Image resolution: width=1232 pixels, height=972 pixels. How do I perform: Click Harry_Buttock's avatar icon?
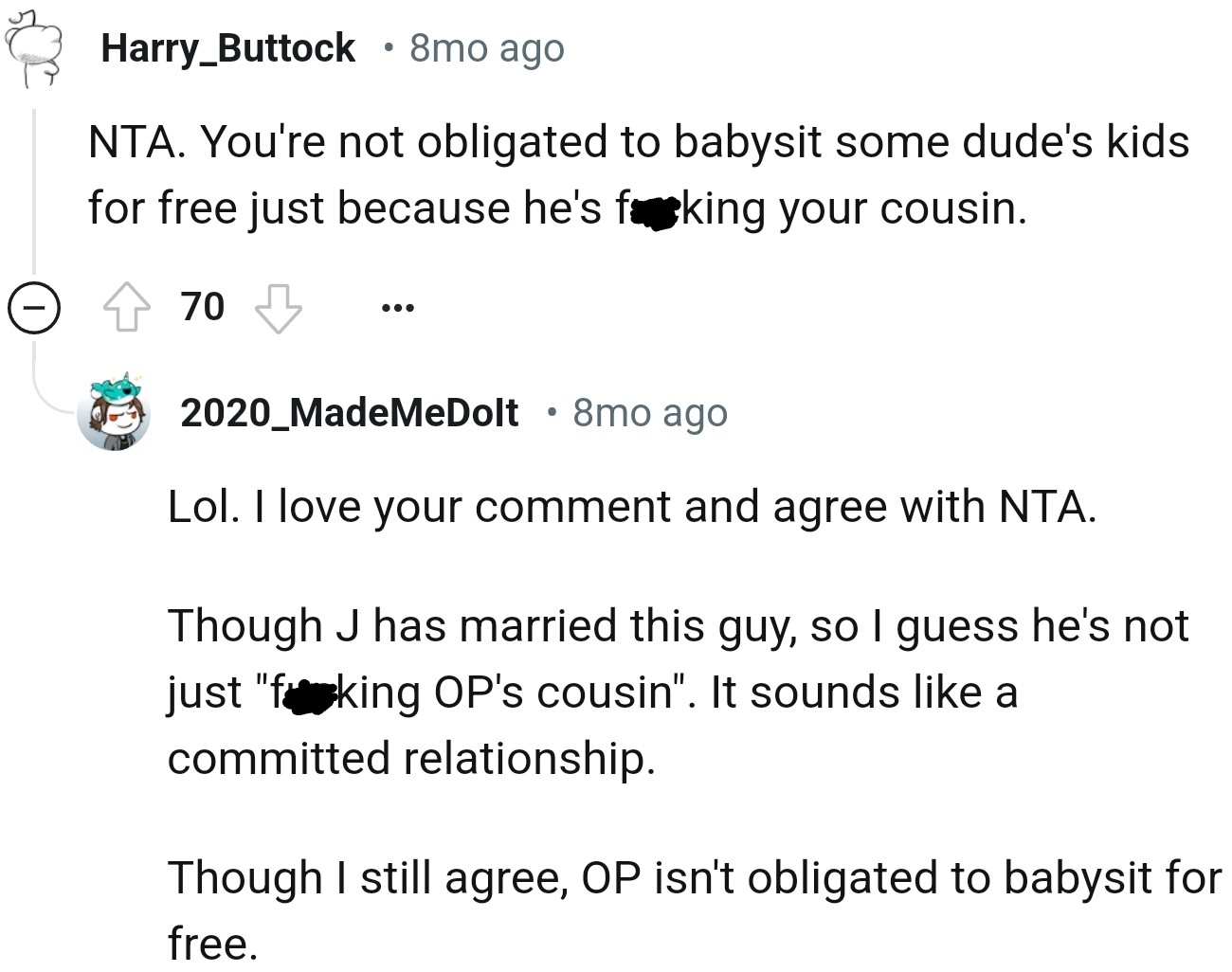(33, 48)
